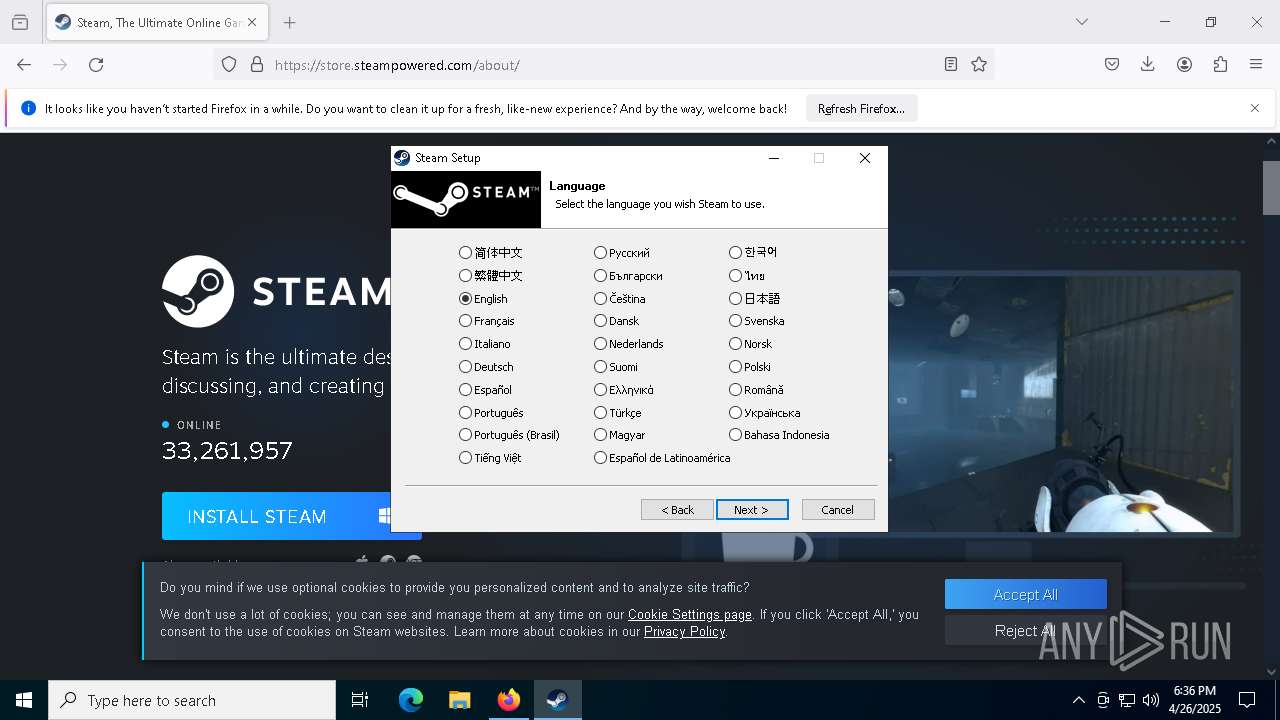Open the shield tracking protection icon
This screenshot has height=720, width=1280.
[x=229, y=65]
